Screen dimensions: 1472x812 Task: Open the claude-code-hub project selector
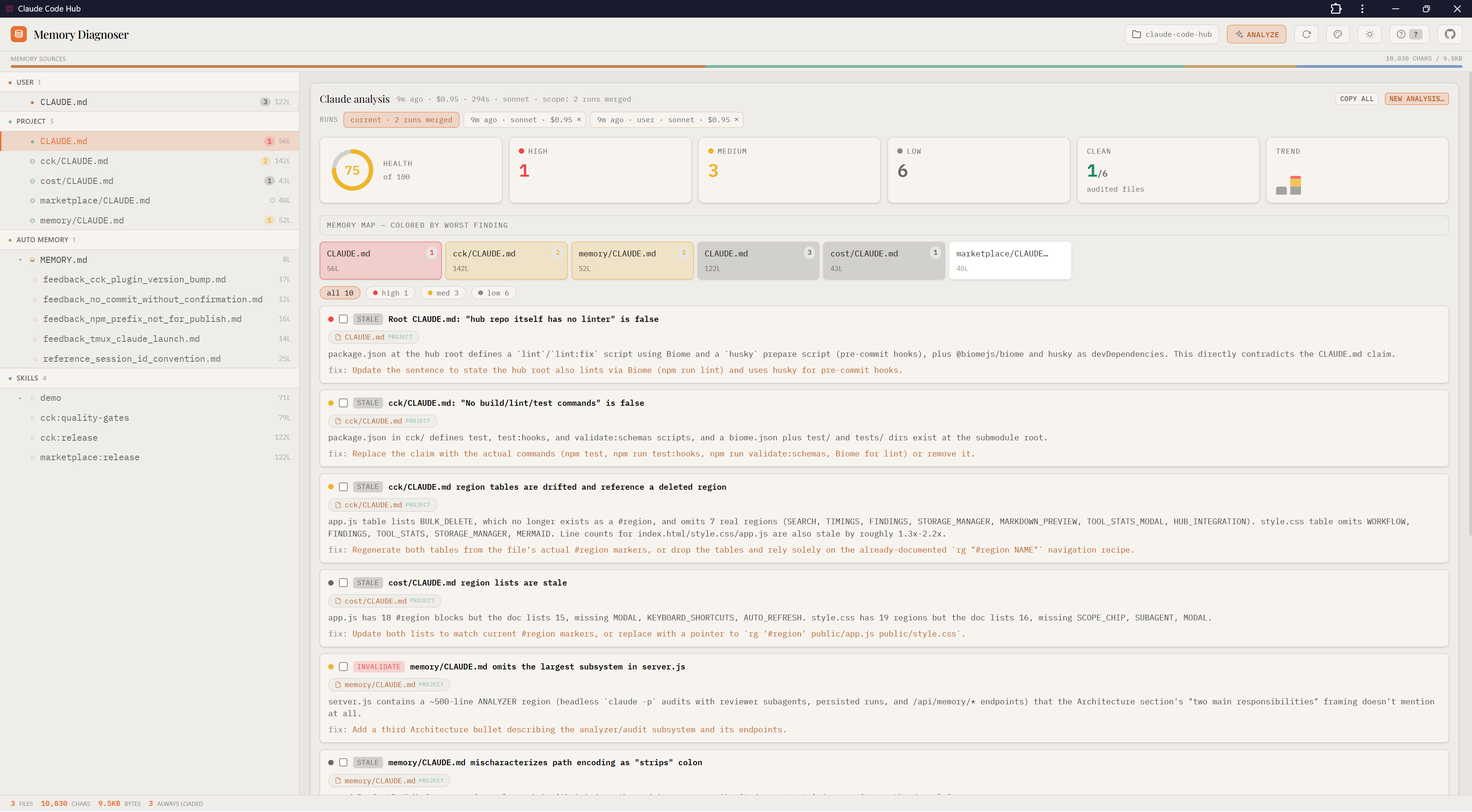[x=1171, y=34]
